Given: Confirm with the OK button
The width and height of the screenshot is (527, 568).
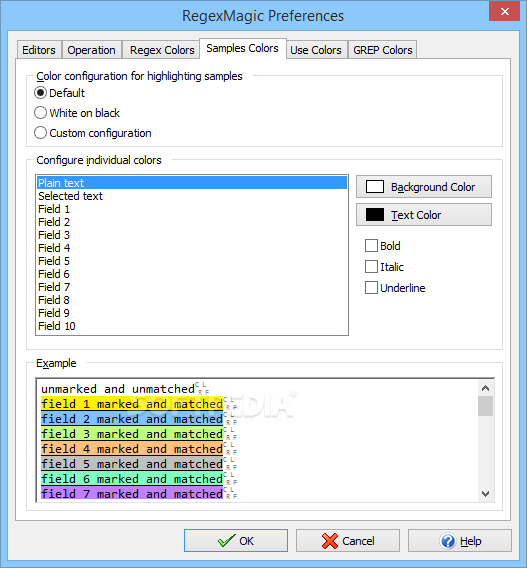Looking at the screenshot, I should [x=236, y=540].
